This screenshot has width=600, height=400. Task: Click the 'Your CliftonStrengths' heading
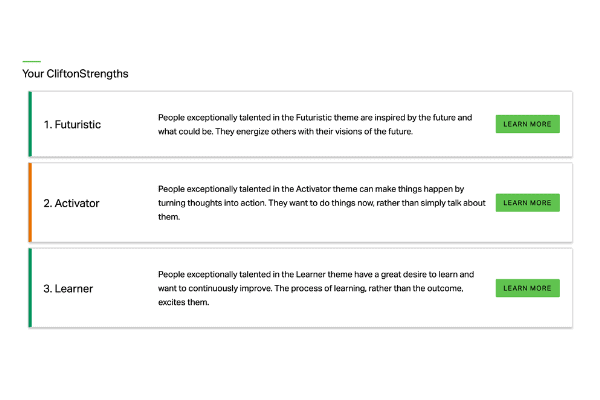(x=75, y=73)
